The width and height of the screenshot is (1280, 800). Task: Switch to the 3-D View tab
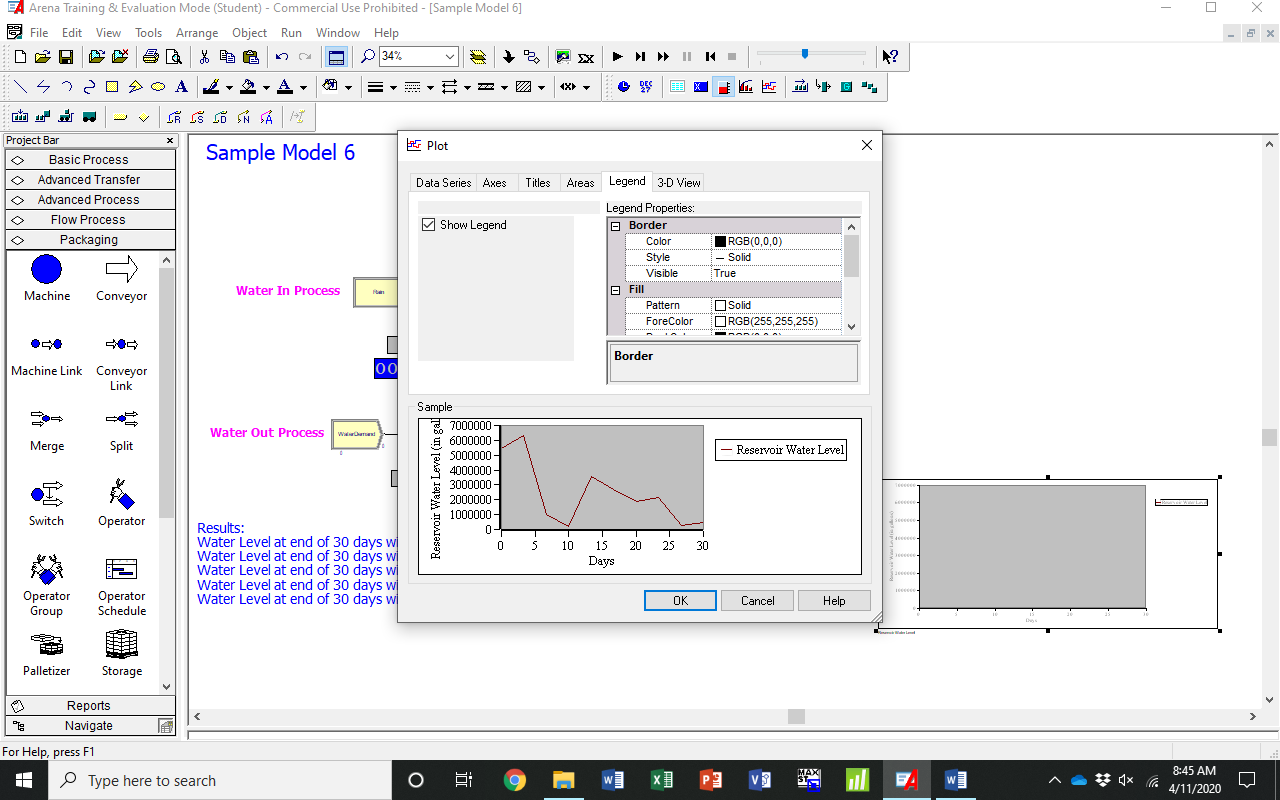click(679, 183)
